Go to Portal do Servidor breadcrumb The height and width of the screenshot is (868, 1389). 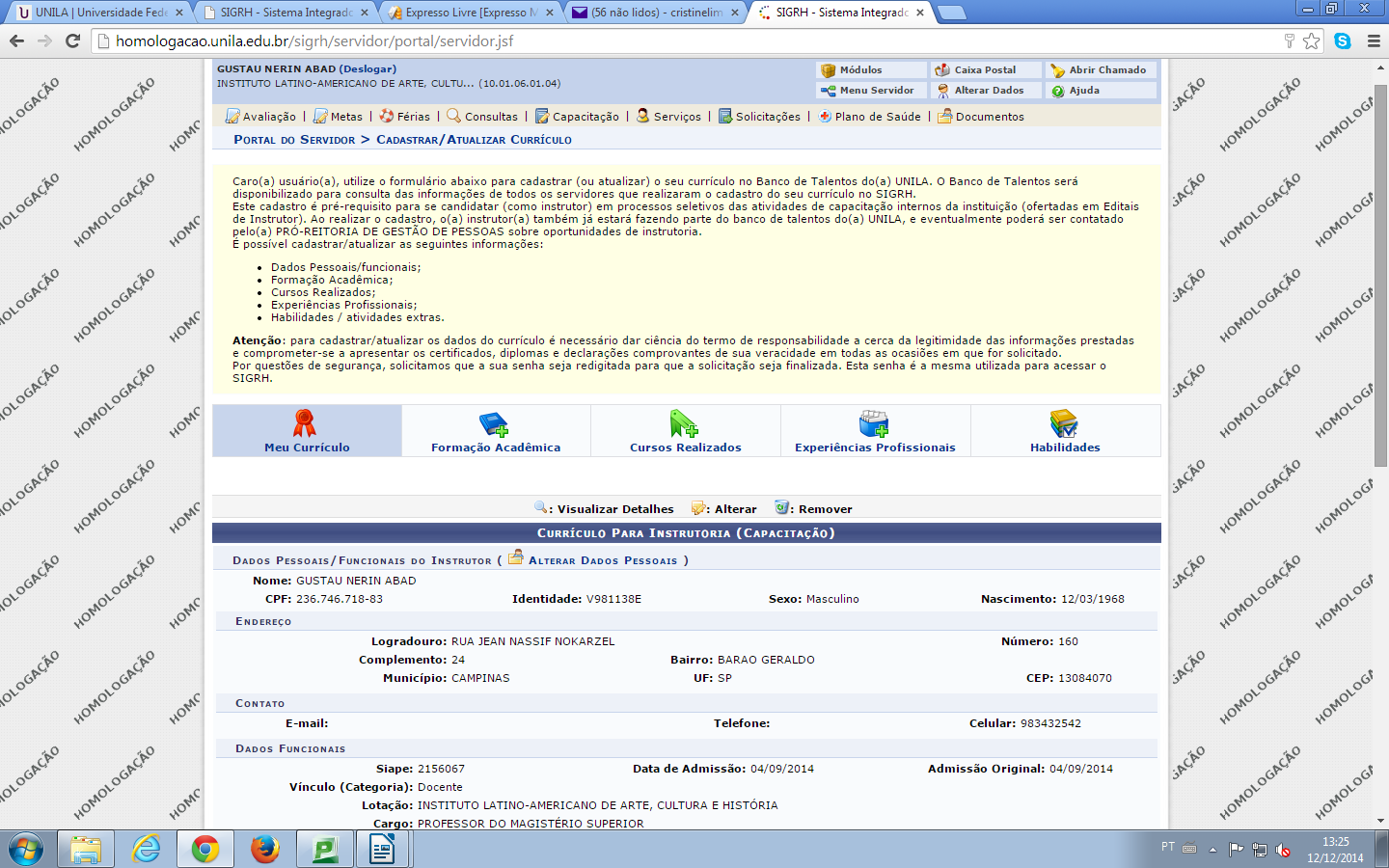click(294, 140)
